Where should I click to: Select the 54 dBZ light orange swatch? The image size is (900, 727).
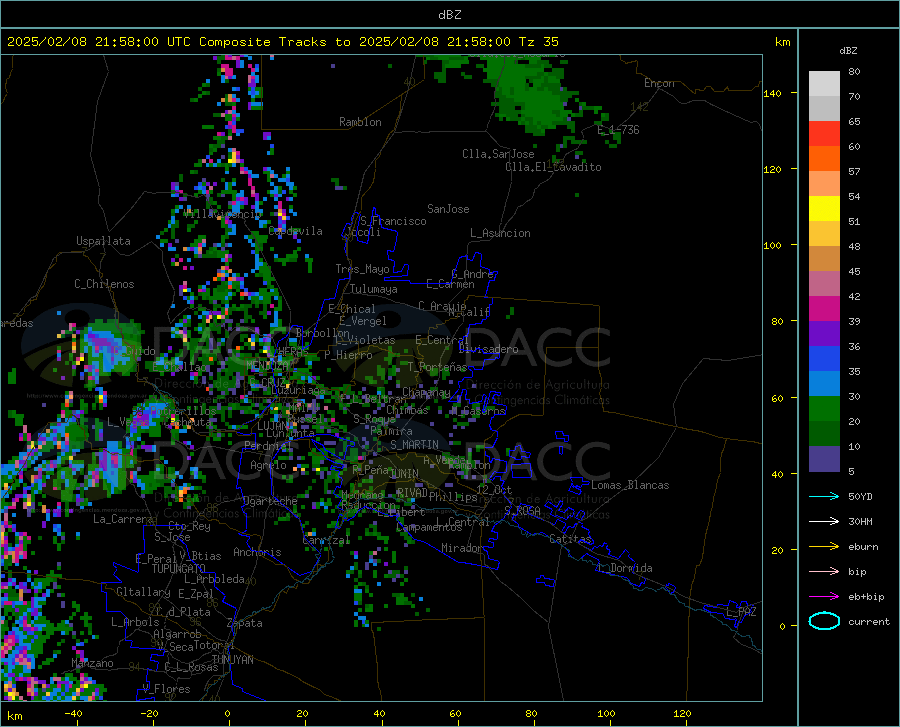tap(824, 184)
